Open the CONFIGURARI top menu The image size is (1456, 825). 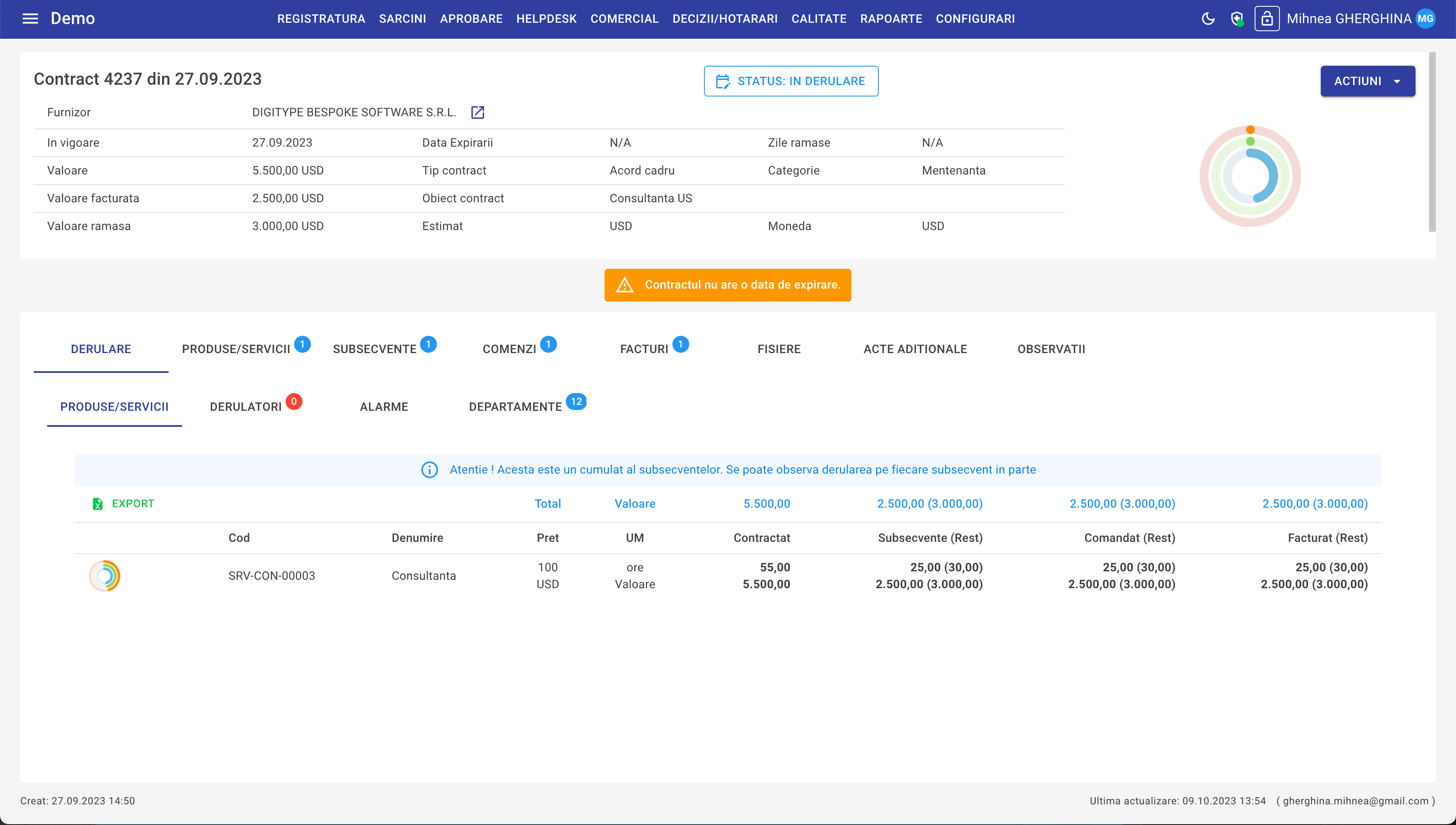(975, 19)
